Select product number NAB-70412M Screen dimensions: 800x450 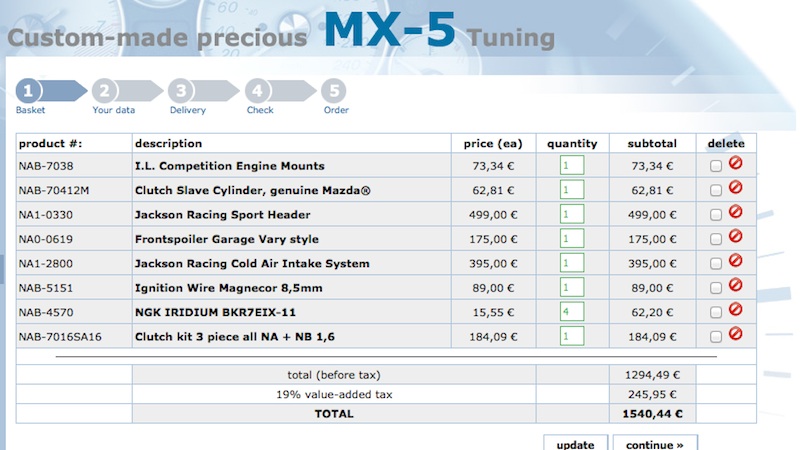pos(54,190)
